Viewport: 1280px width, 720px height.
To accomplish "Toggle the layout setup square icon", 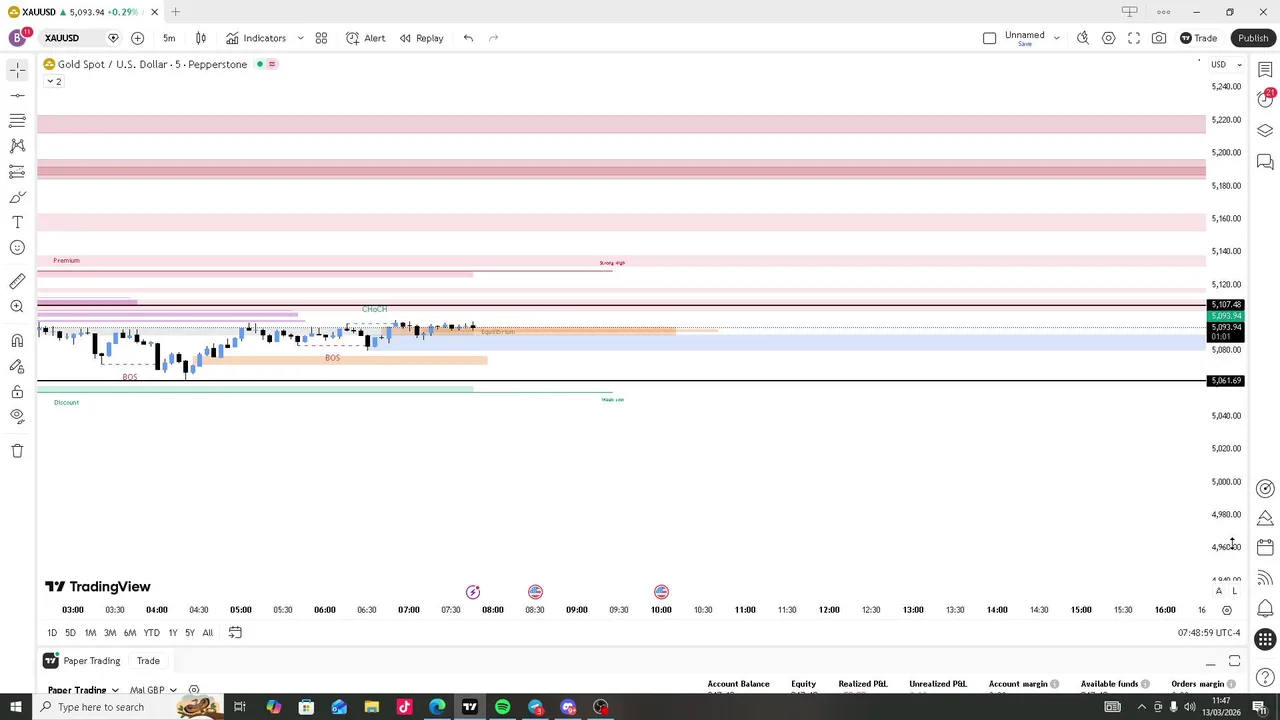I will [989, 38].
